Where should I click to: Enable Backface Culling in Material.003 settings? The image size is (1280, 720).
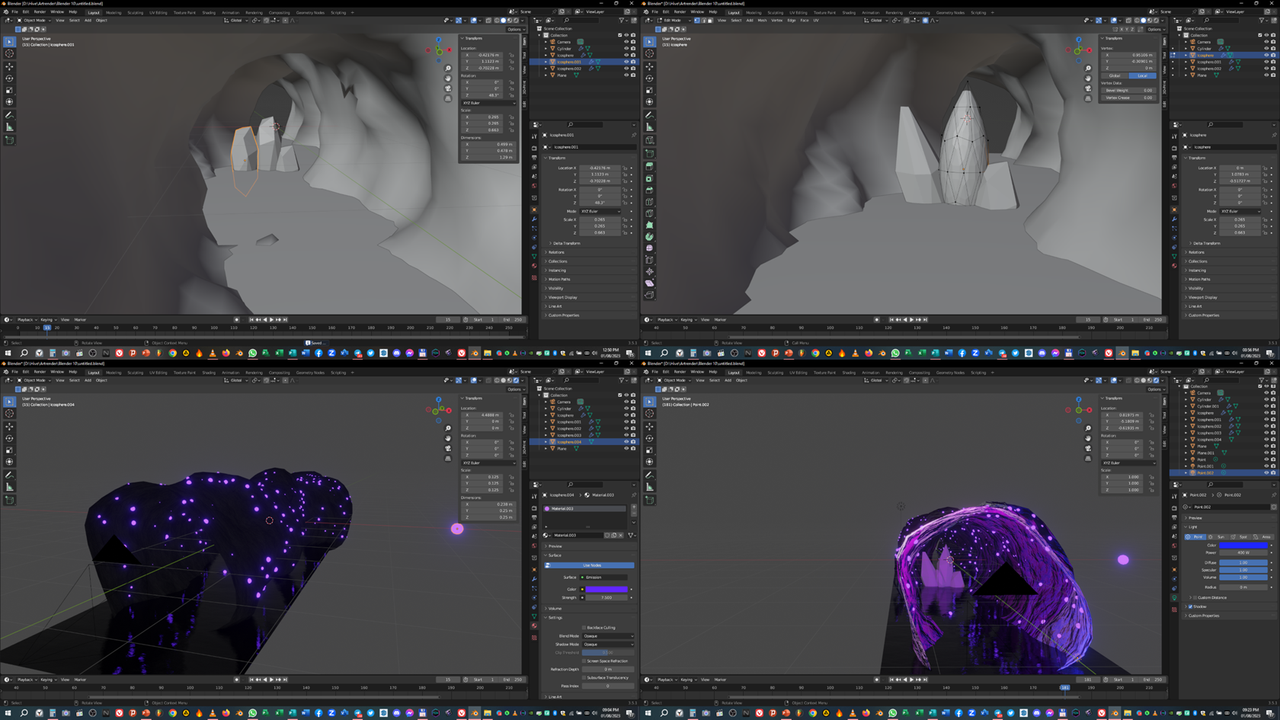point(584,628)
